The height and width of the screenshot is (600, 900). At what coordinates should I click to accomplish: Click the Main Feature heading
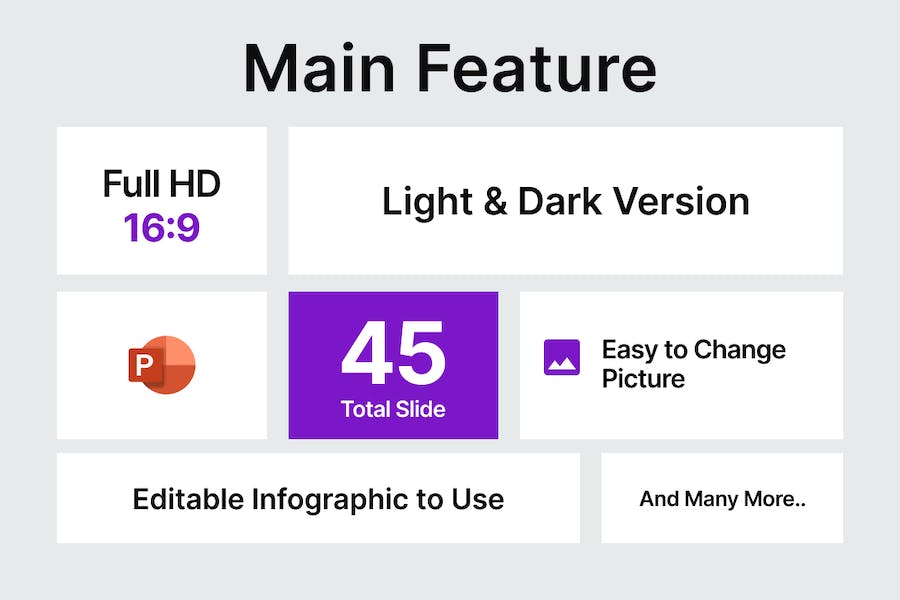[450, 68]
